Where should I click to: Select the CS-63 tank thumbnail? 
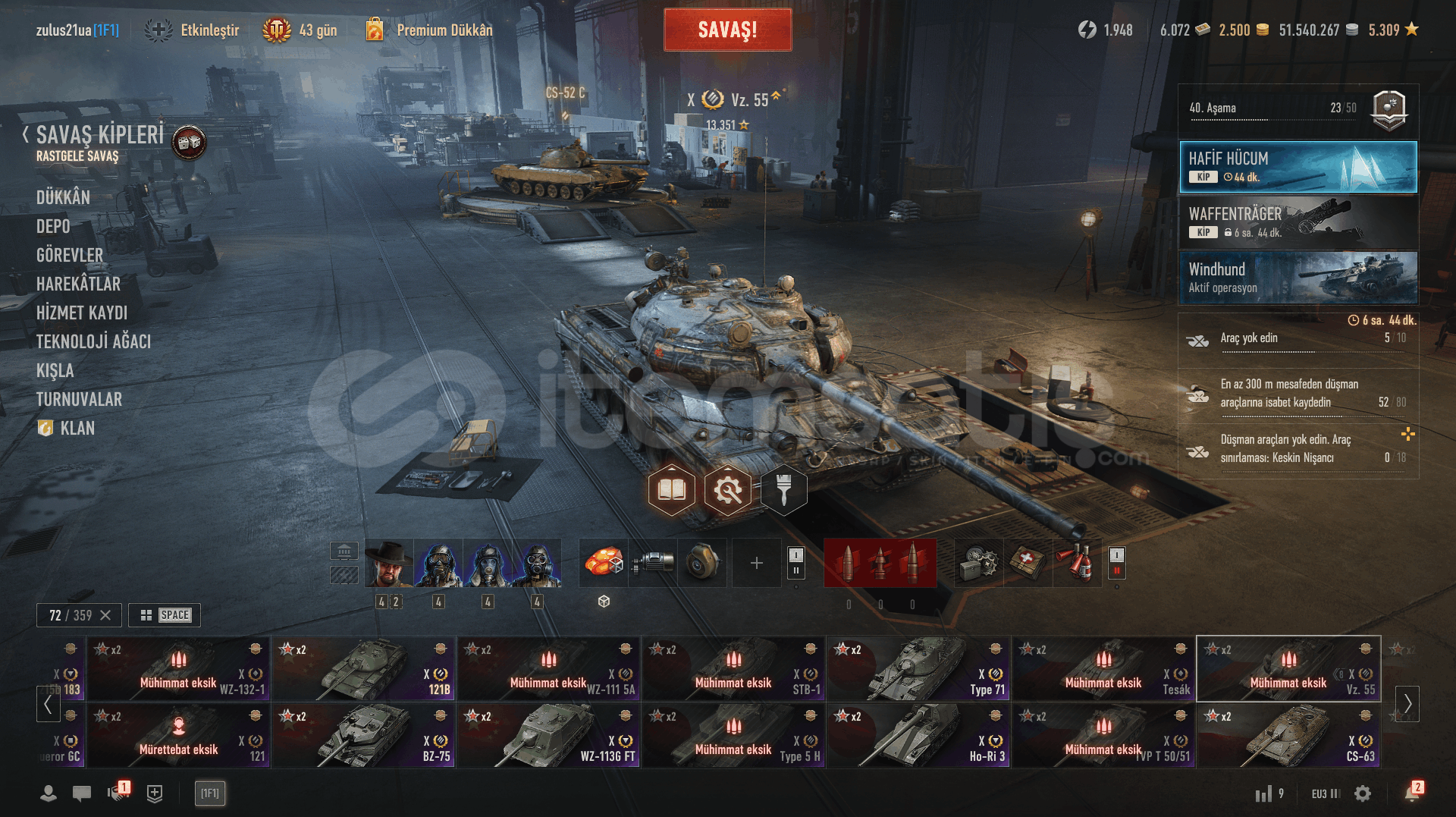[1288, 736]
